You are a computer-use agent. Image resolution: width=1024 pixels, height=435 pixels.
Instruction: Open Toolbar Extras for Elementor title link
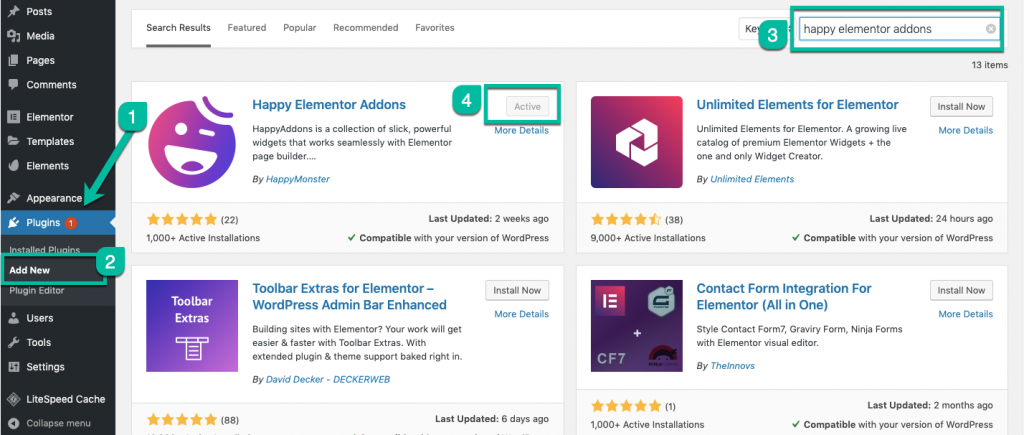[x=349, y=297]
